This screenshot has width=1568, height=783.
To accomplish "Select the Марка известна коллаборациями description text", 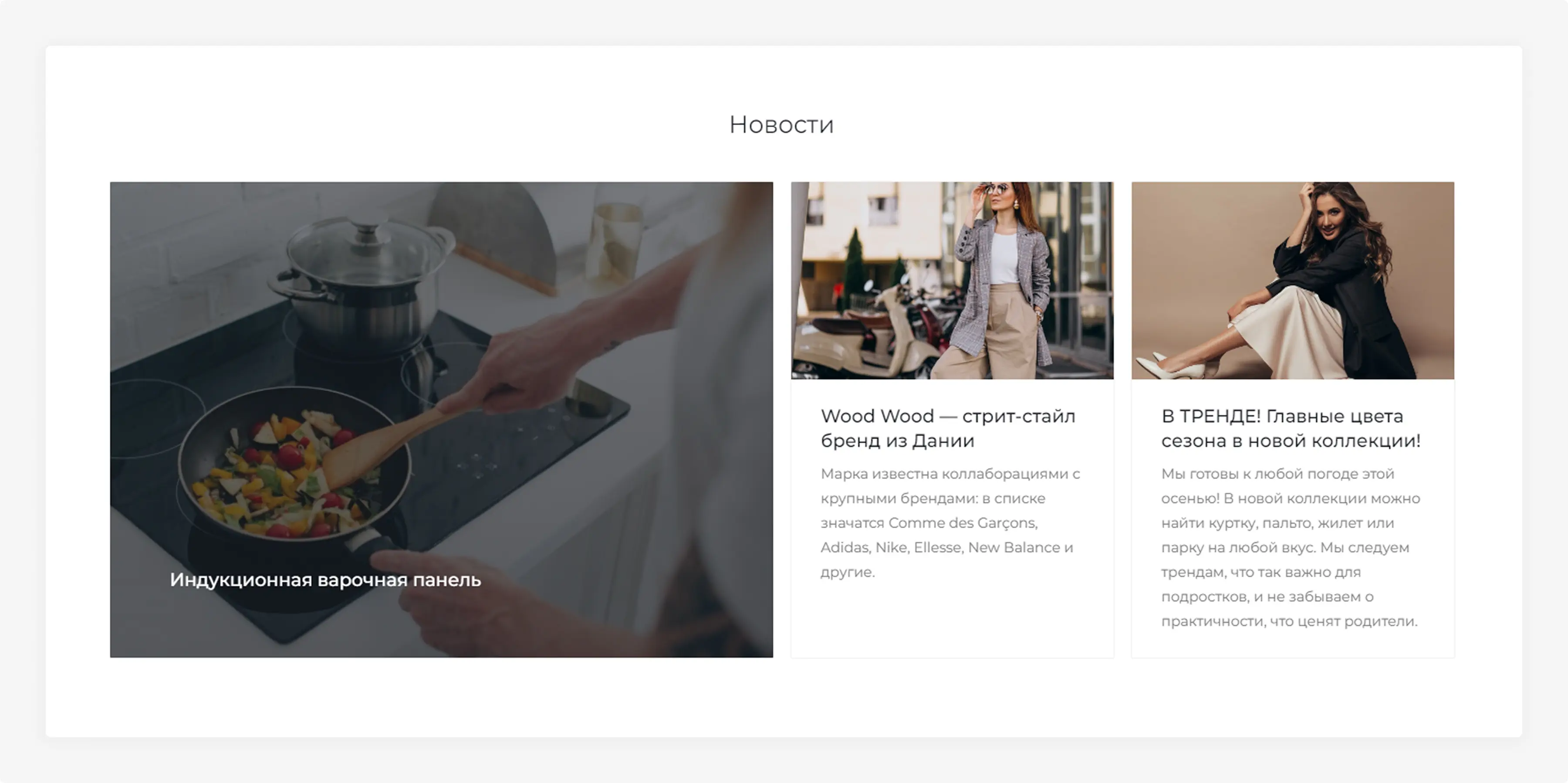I will click(x=950, y=522).
